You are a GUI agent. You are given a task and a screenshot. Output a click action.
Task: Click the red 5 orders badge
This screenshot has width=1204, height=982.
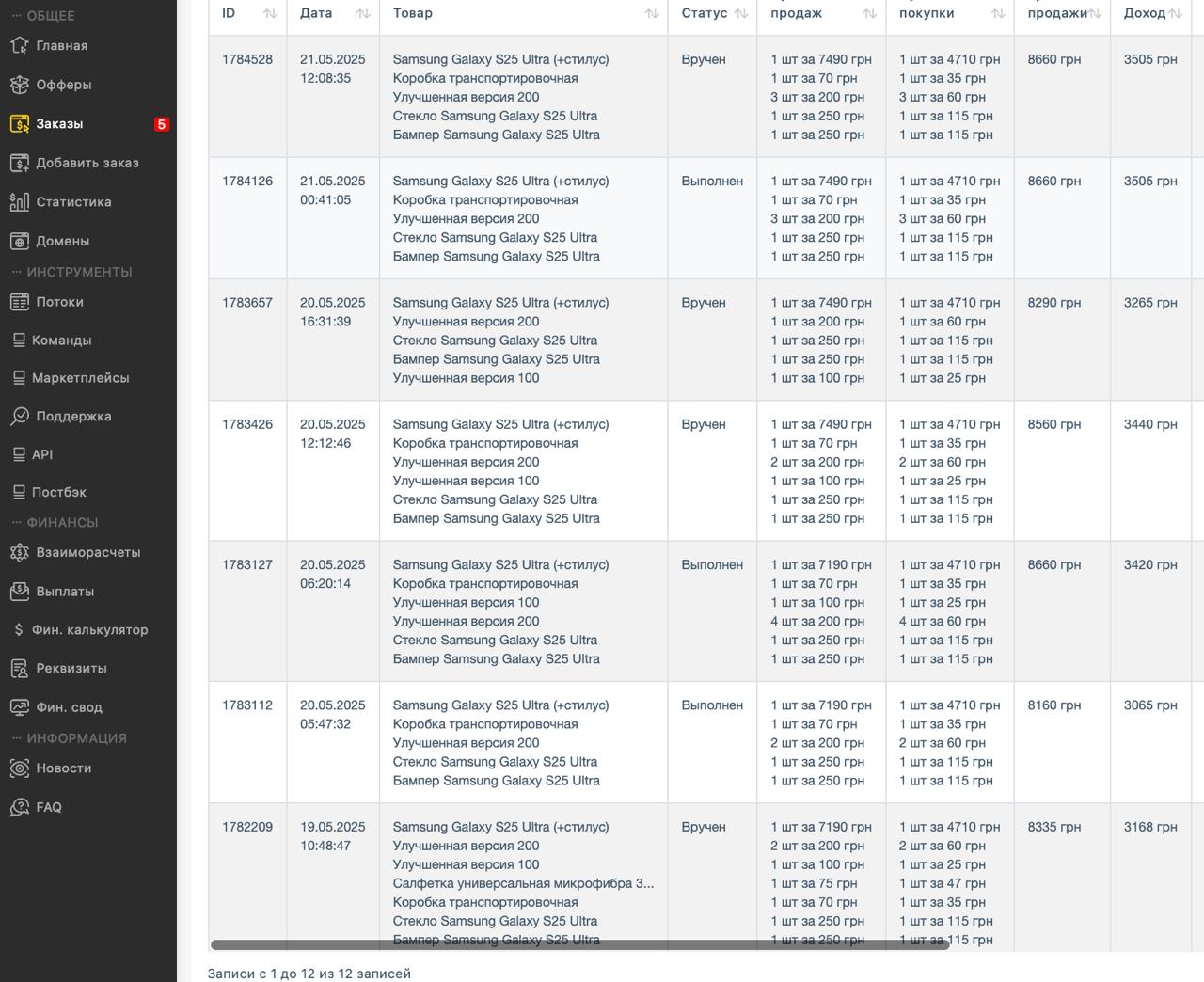click(162, 124)
